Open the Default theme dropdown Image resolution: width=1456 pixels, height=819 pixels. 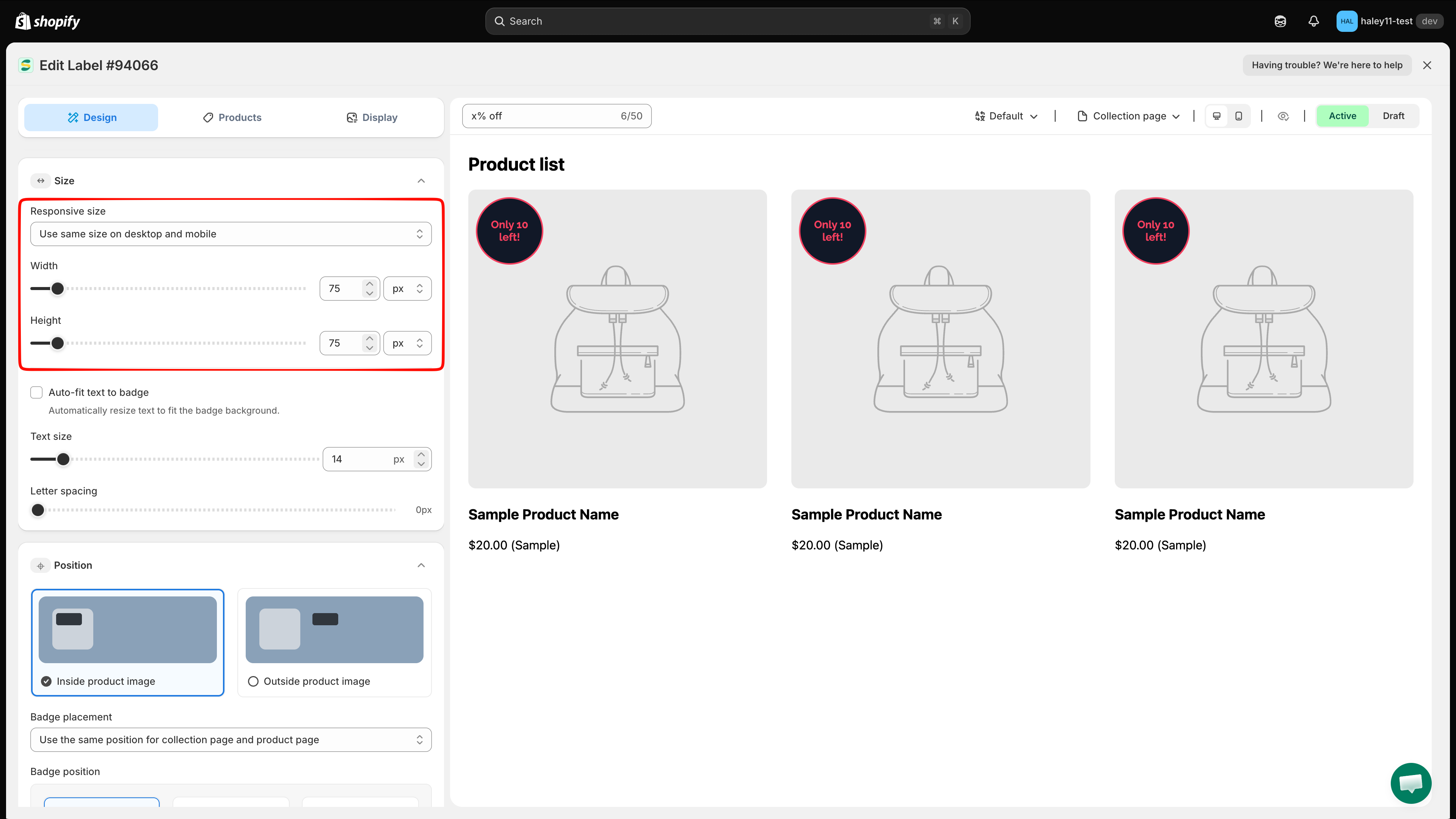(1007, 116)
